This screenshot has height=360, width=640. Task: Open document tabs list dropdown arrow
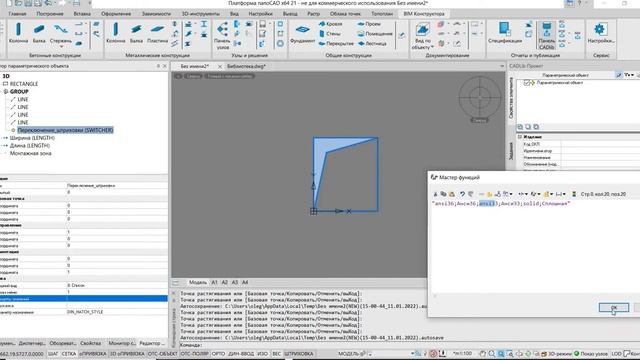tap(502, 67)
